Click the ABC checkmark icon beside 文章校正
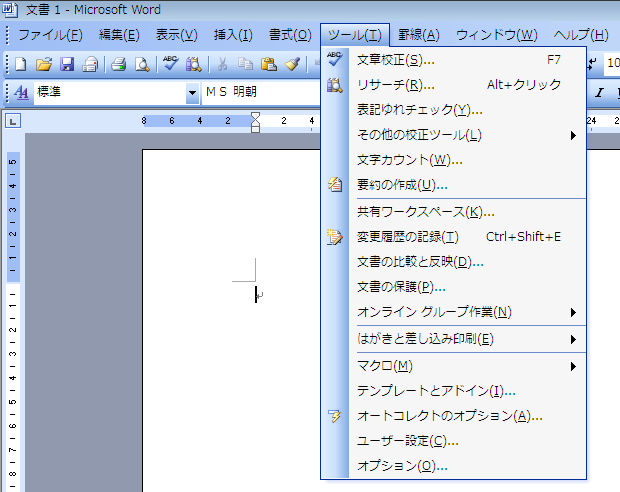This screenshot has width=620, height=492. coord(335,59)
